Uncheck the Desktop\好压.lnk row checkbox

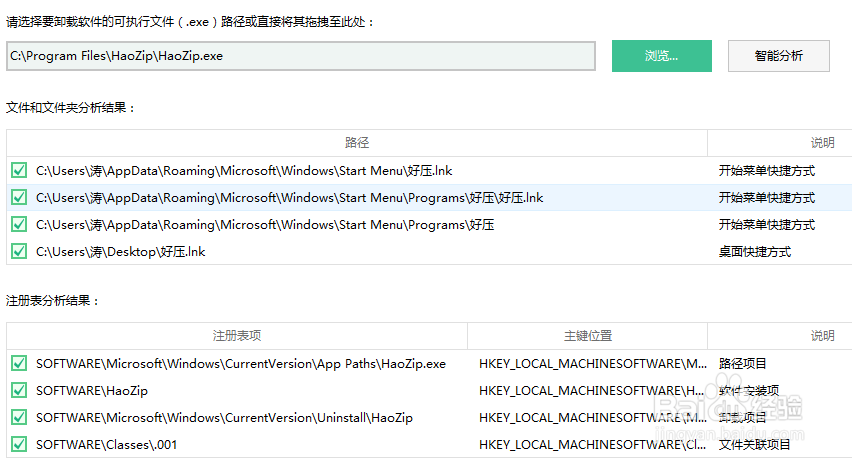click(19, 252)
